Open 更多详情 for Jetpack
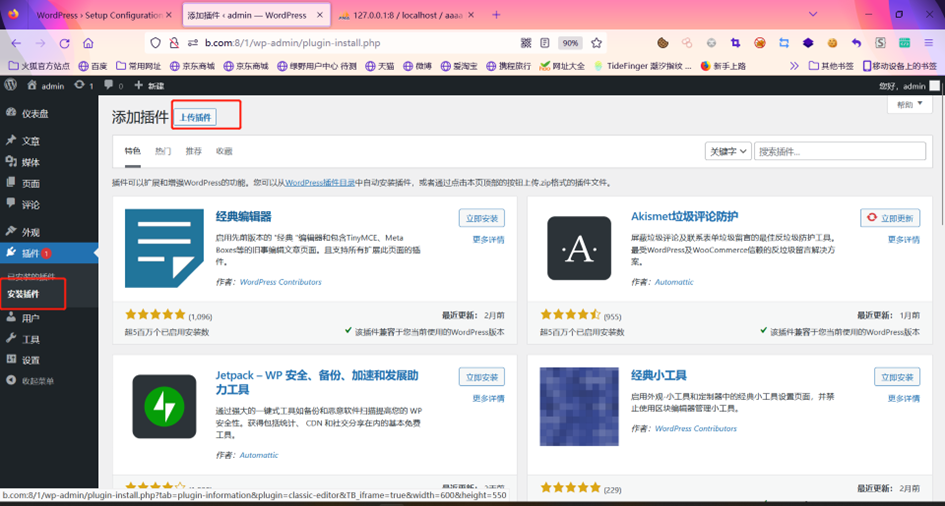 point(489,398)
